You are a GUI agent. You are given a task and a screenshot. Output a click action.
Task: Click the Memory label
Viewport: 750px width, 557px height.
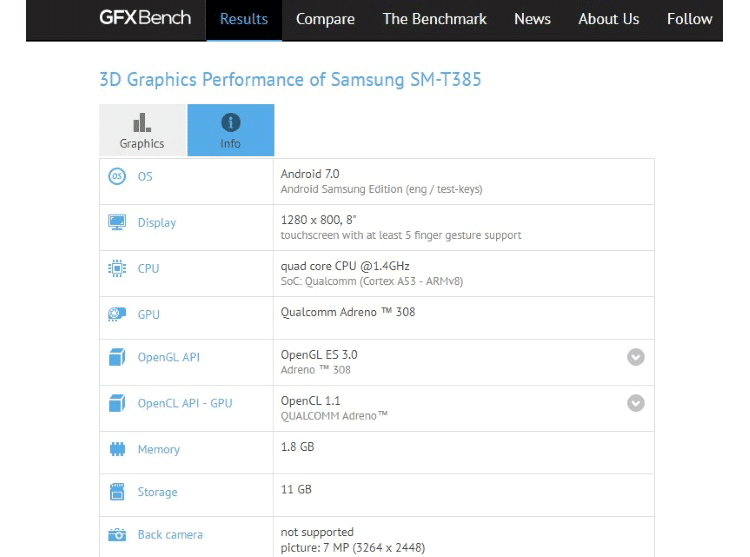(159, 449)
